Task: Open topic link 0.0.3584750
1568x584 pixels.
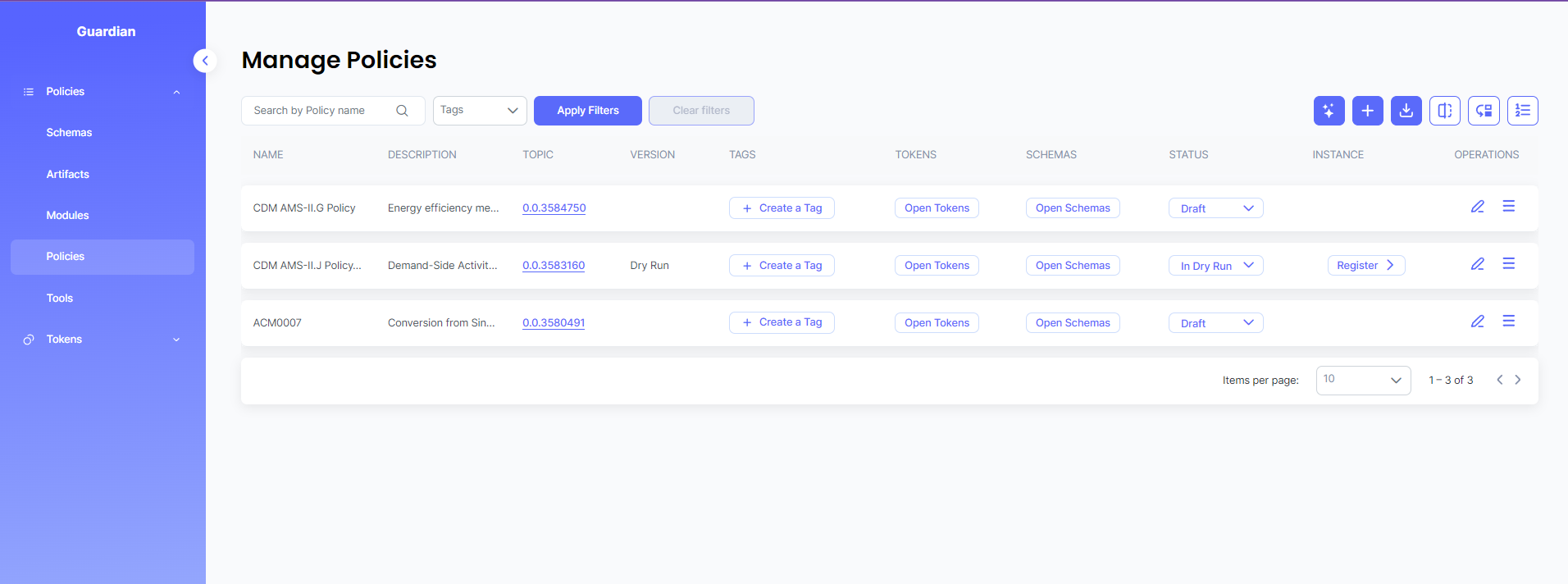Action: (x=554, y=208)
